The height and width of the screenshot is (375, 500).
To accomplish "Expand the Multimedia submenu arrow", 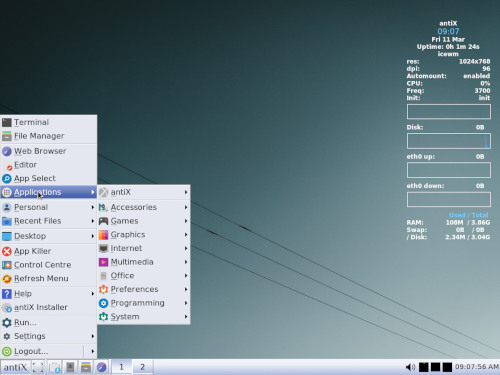I will [x=186, y=262].
